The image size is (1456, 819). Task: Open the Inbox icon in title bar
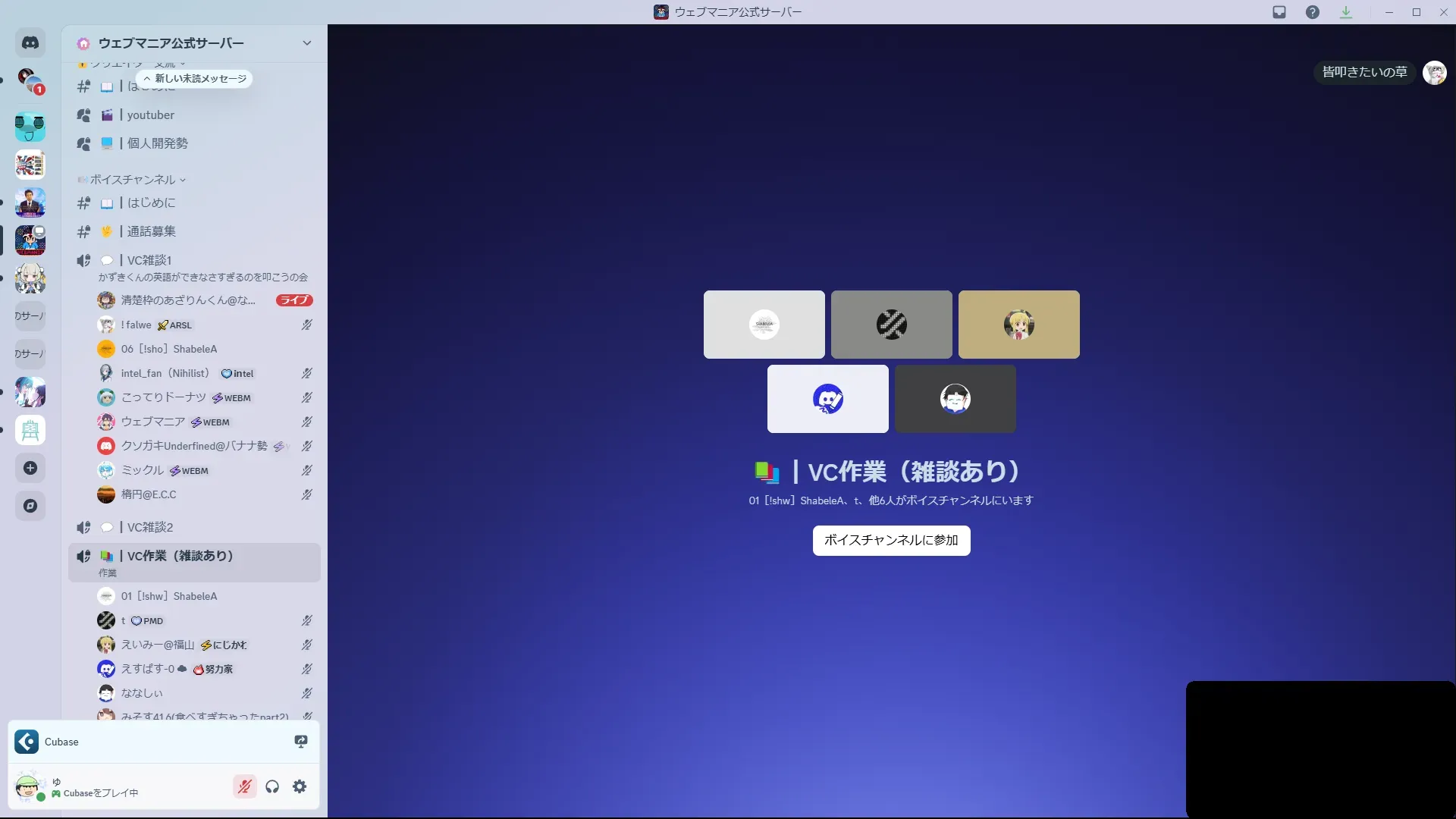pyautogui.click(x=1279, y=12)
